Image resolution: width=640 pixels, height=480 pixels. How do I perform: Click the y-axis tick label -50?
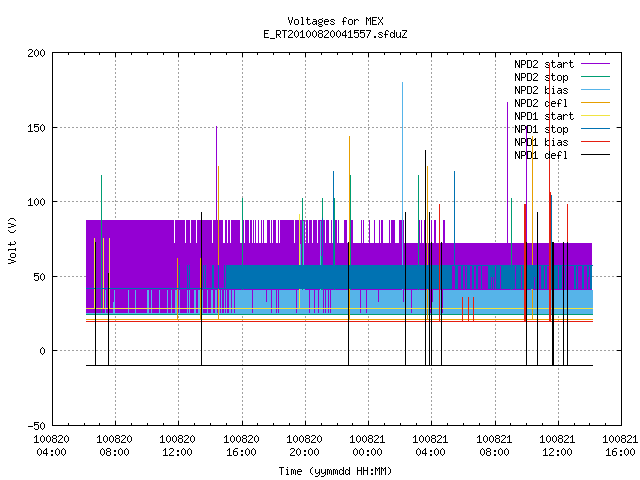(36, 426)
